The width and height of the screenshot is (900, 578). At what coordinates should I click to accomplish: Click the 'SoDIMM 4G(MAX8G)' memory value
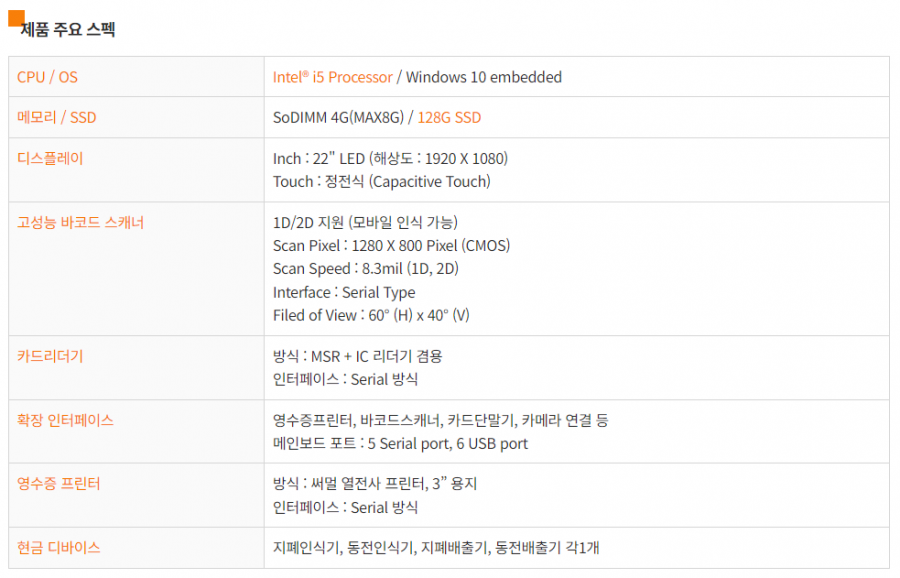point(338,117)
